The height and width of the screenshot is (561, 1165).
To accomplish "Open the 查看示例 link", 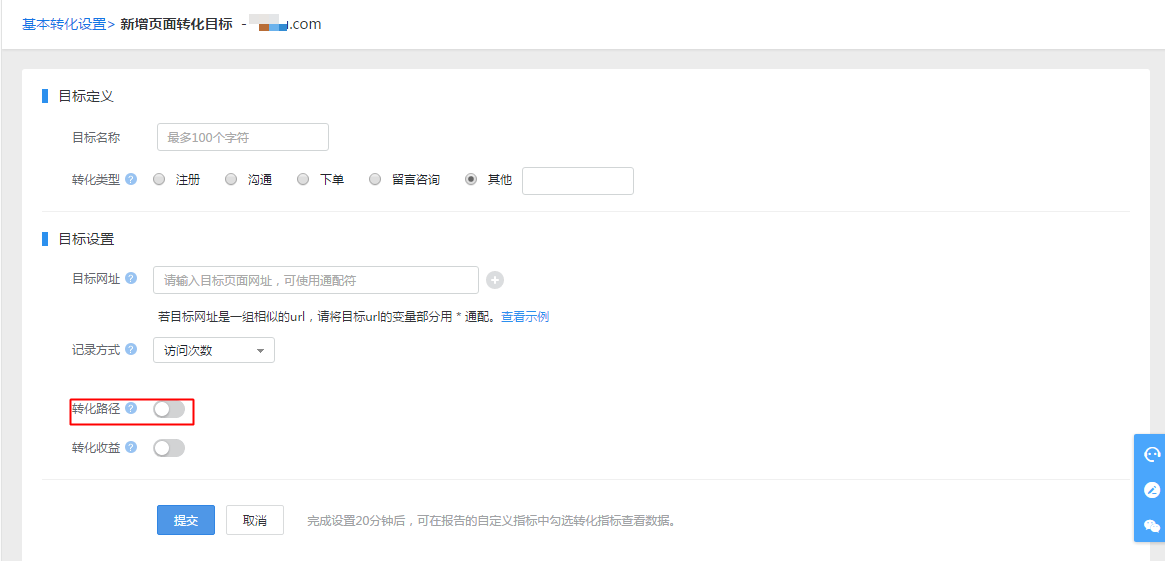I will click(x=525, y=317).
